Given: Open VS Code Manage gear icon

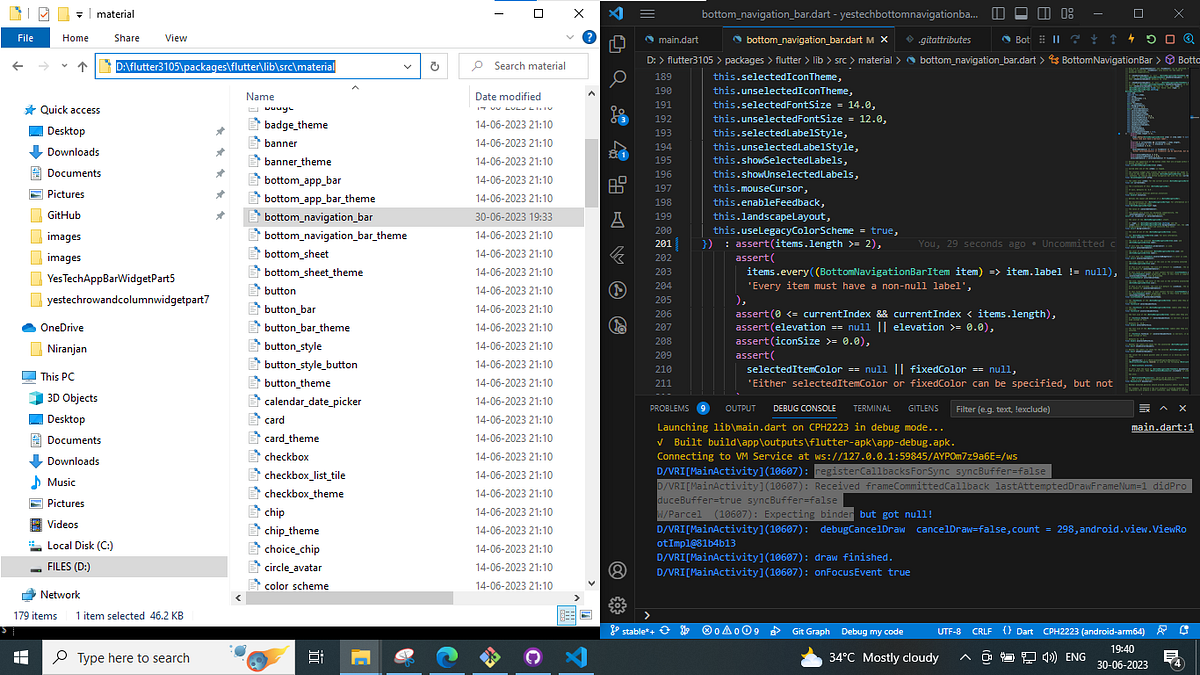Looking at the screenshot, I should (618, 604).
